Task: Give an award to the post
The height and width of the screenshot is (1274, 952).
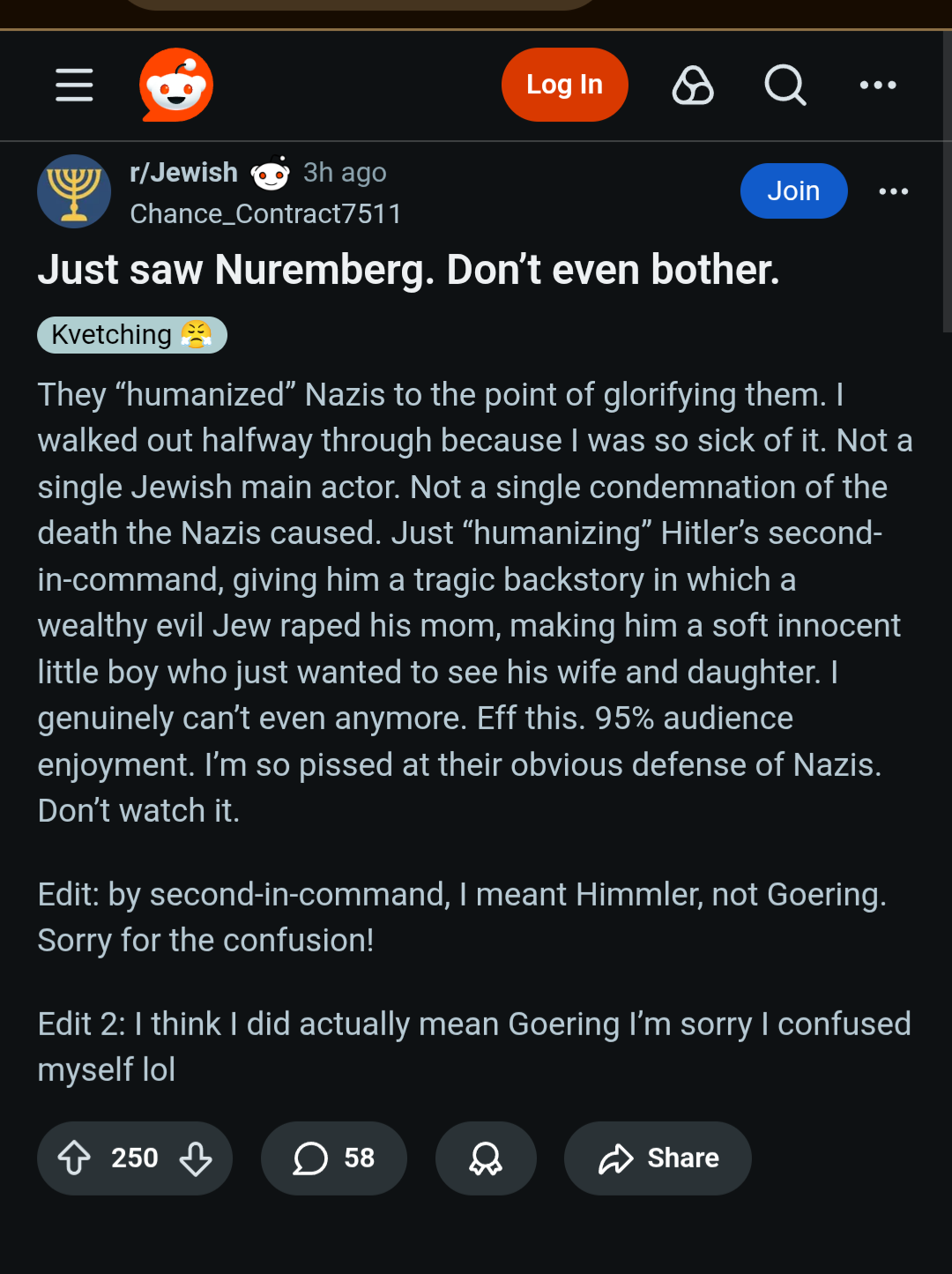Action: click(486, 1158)
